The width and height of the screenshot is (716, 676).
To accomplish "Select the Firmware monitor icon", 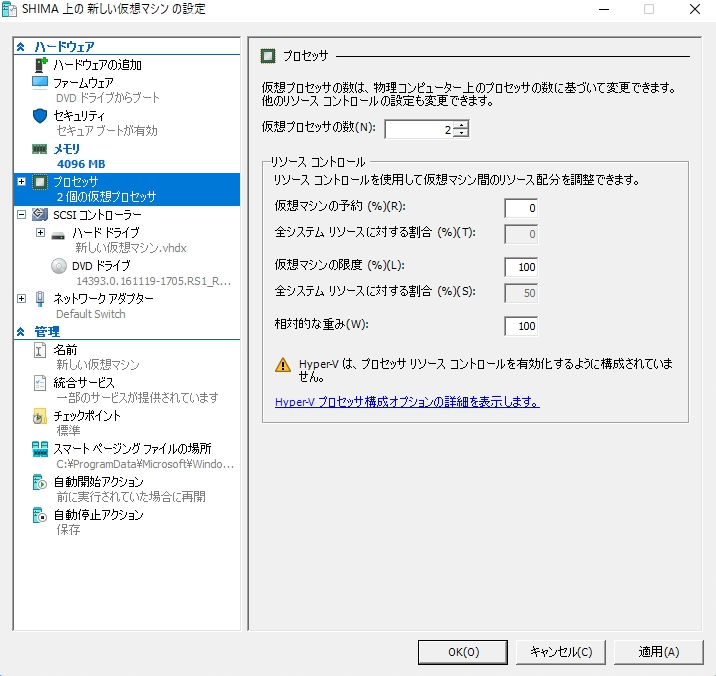I will tap(40, 82).
